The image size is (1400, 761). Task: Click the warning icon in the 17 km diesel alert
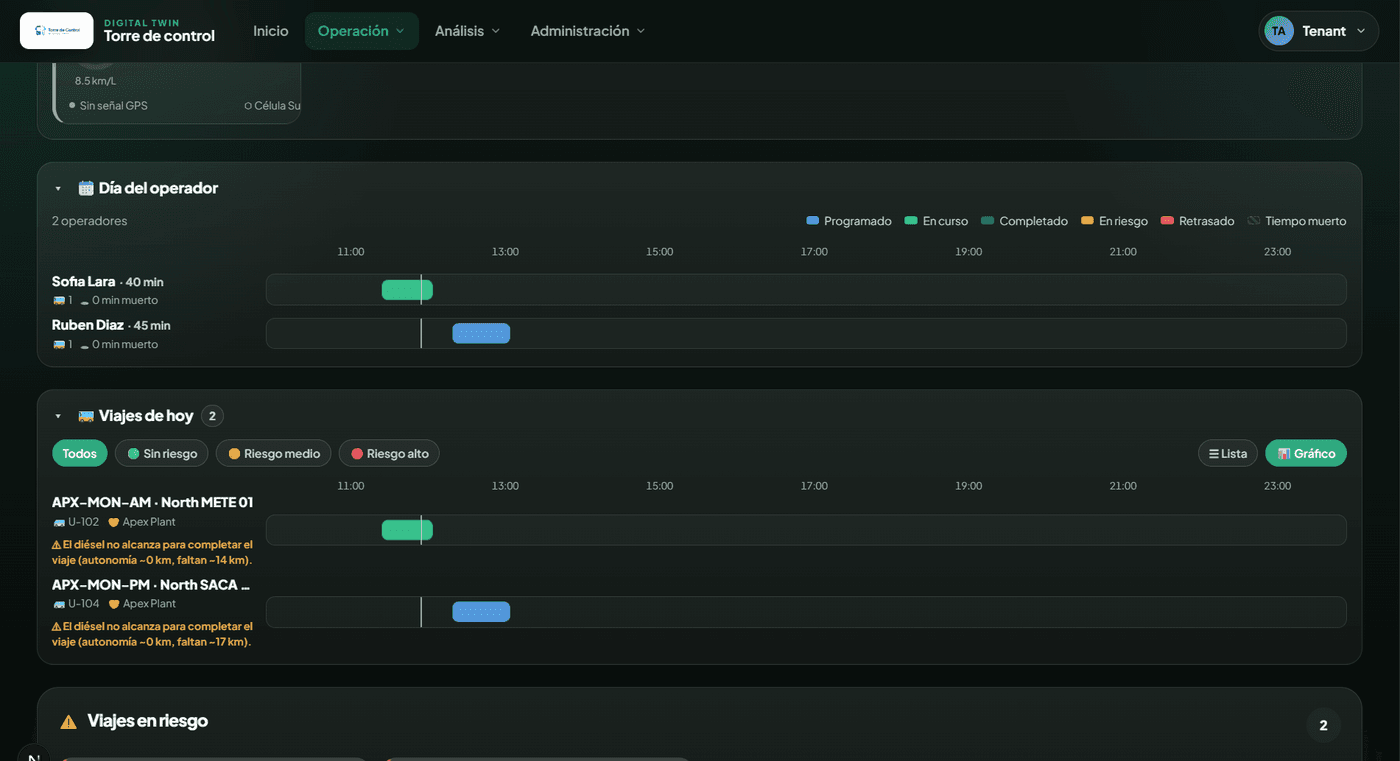point(56,627)
